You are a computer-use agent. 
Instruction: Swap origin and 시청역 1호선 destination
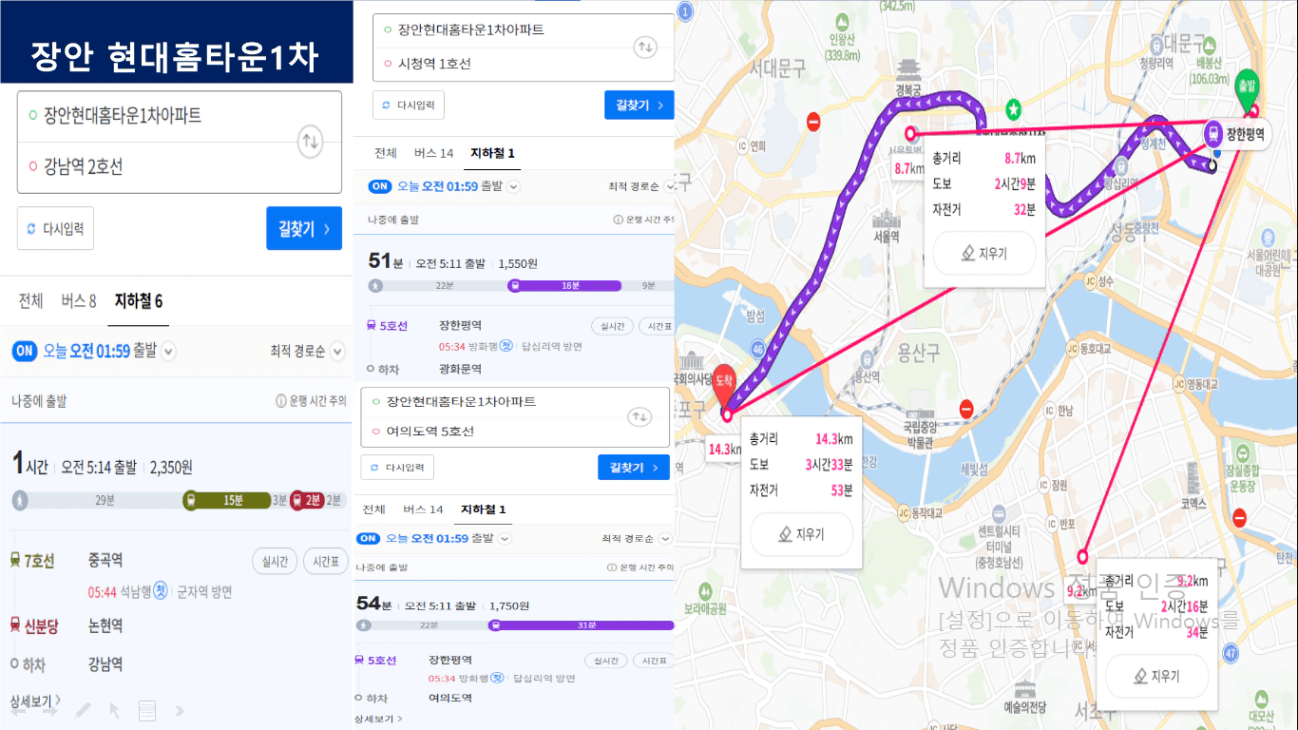coord(646,47)
